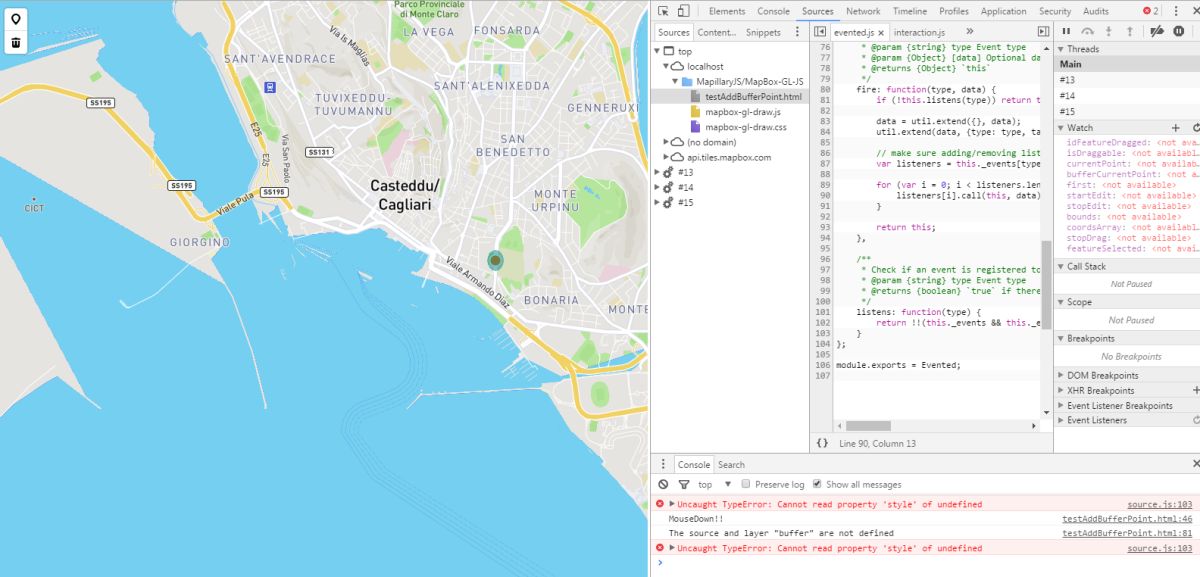1200x577 pixels.
Task: Expand the #13 worker in the navigator tree
Action: click(x=657, y=172)
